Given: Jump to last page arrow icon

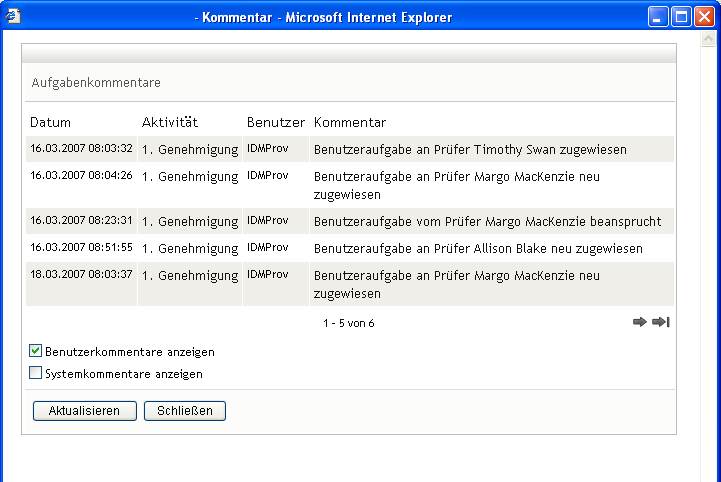Looking at the screenshot, I should tap(661, 322).
